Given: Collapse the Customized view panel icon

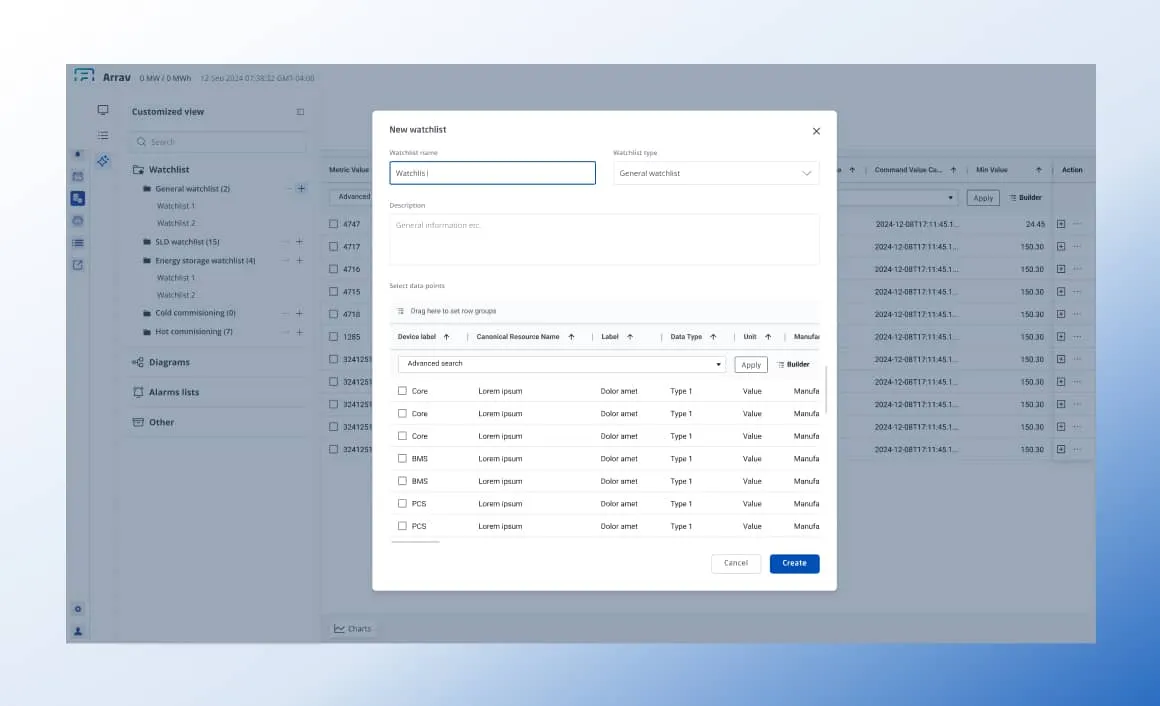Looking at the screenshot, I should point(300,112).
